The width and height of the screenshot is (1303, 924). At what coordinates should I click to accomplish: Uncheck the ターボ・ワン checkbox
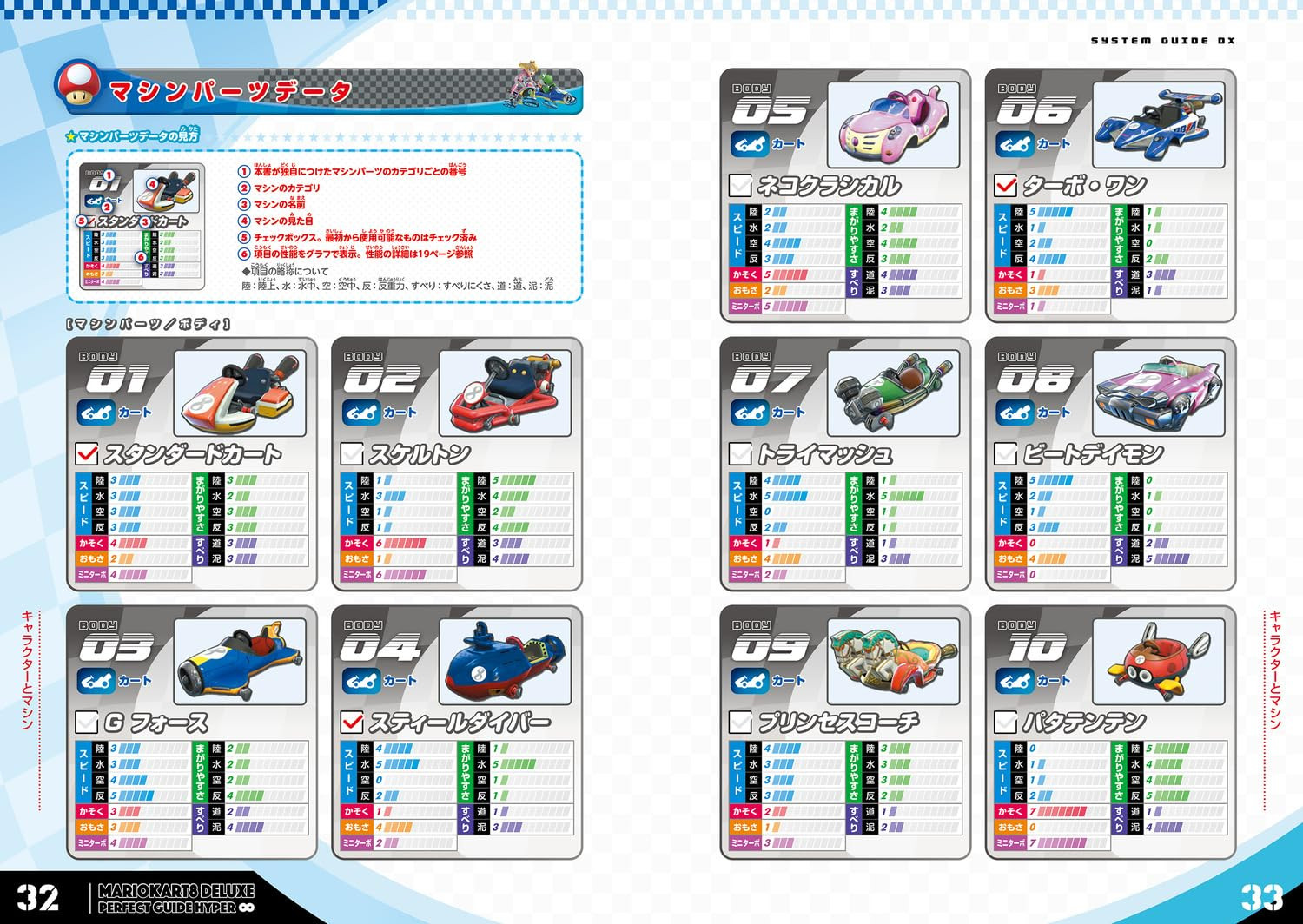tap(1005, 185)
